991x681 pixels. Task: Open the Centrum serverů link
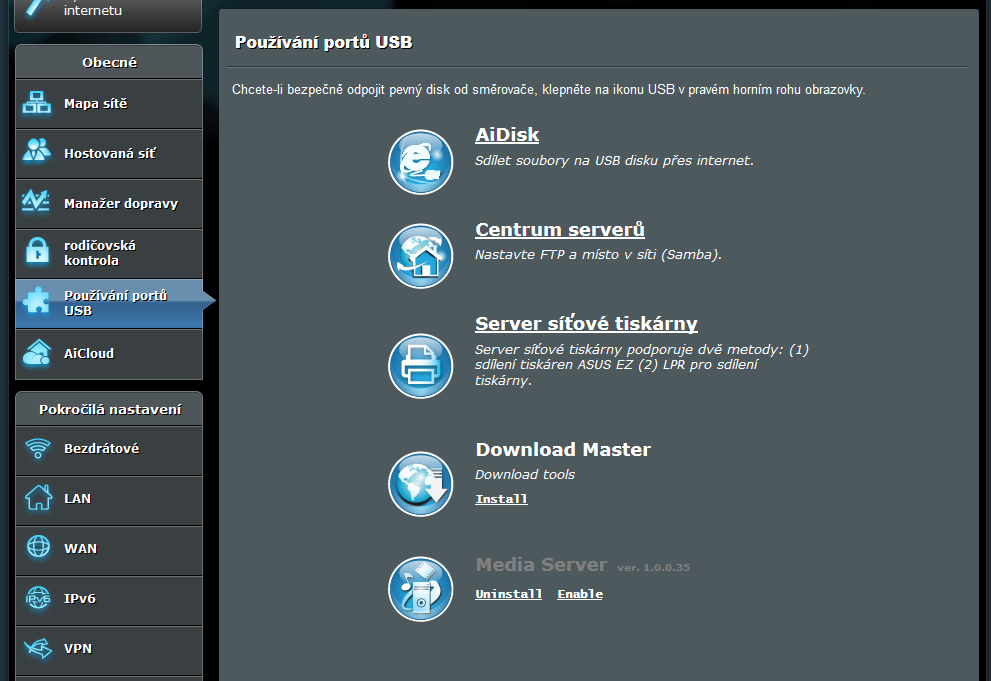click(559, 230)
